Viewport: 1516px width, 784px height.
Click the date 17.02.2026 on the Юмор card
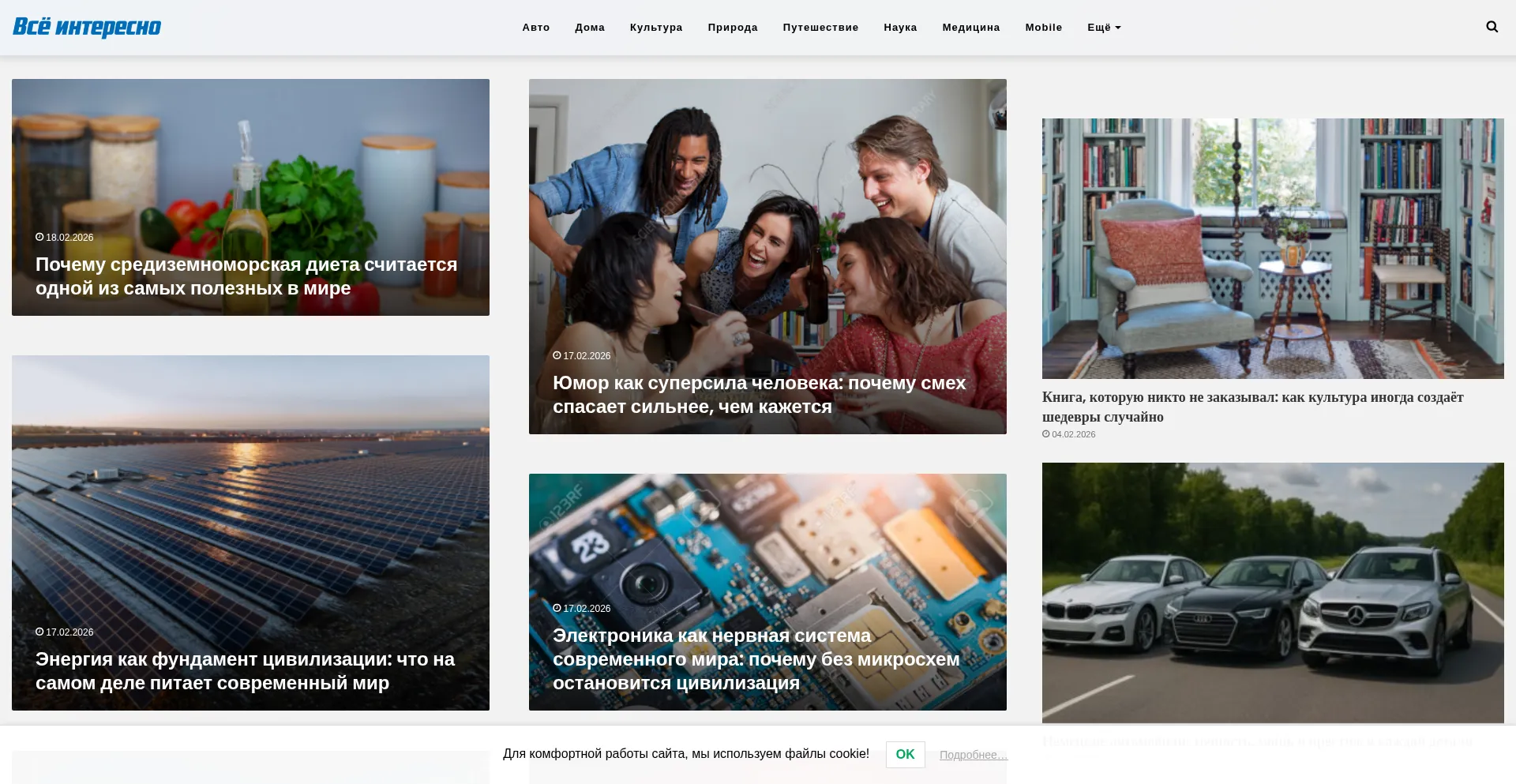click(587, 356)
